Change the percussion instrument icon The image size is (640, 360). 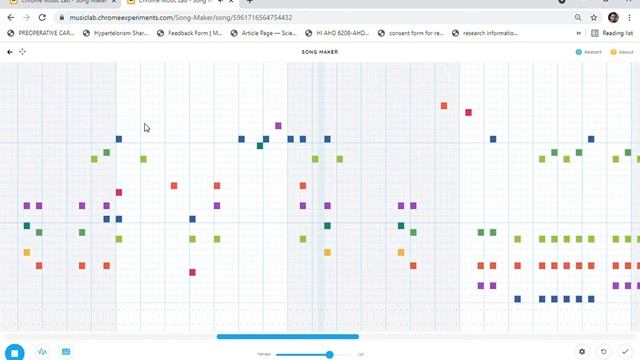click(x=66, y=351)
